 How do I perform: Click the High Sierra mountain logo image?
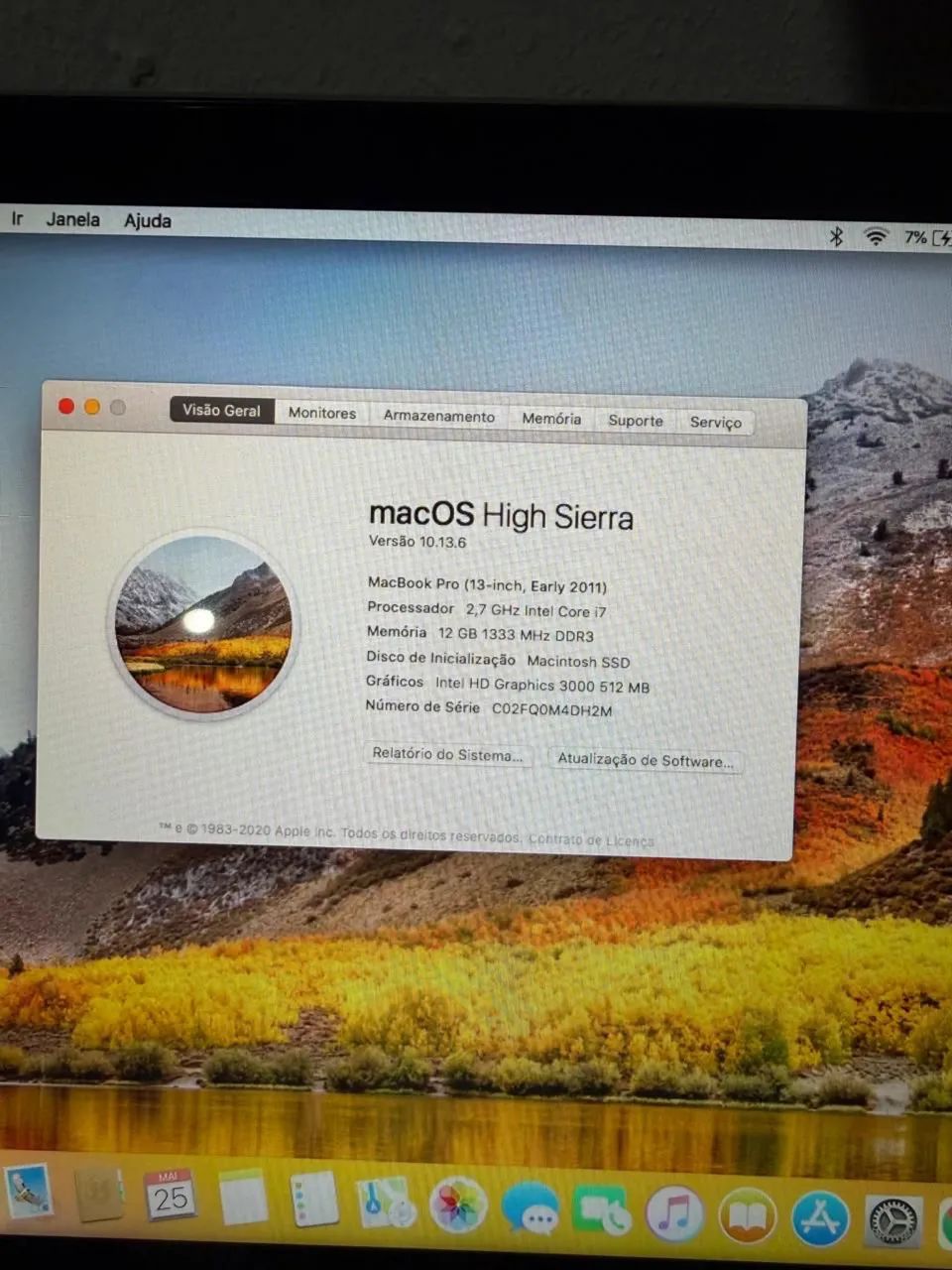(203, 624)
